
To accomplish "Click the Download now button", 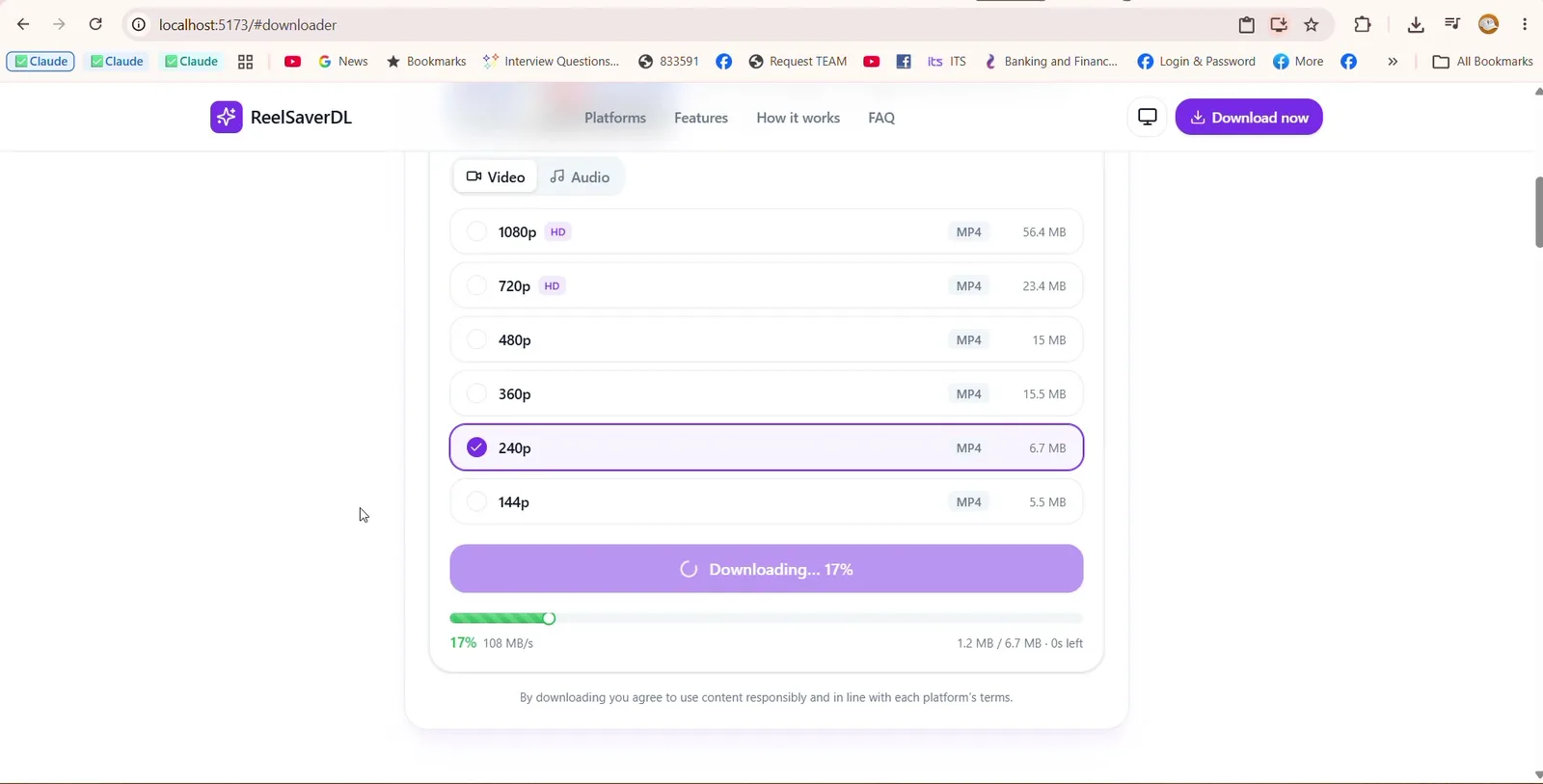I will point(1249,118).
